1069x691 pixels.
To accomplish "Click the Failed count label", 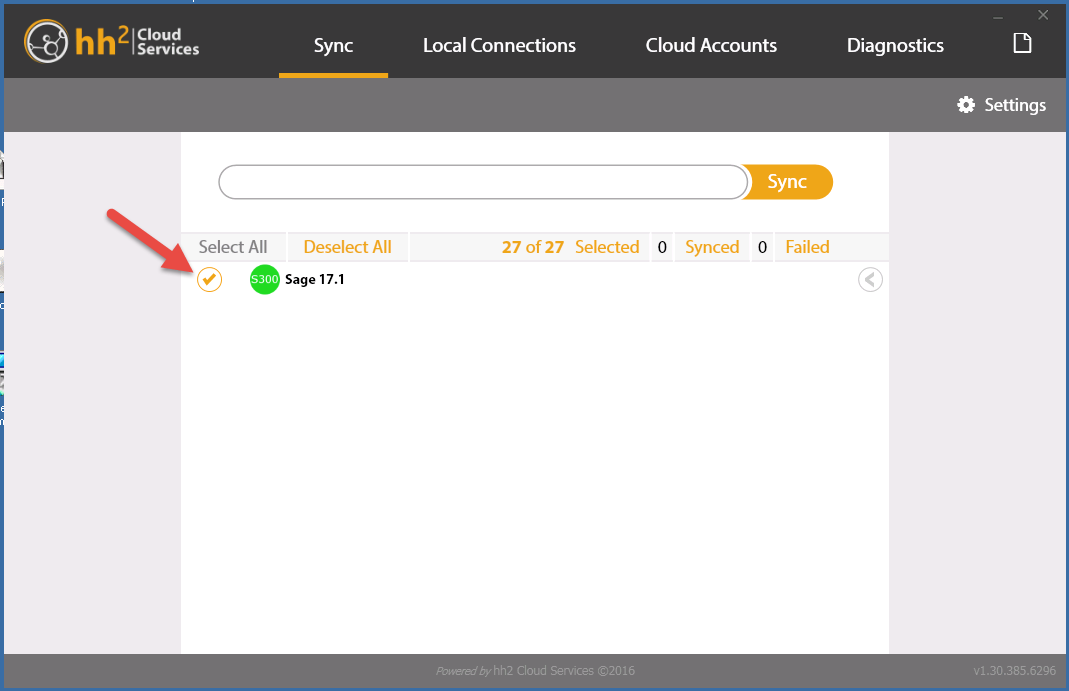I will pos(807,247).
